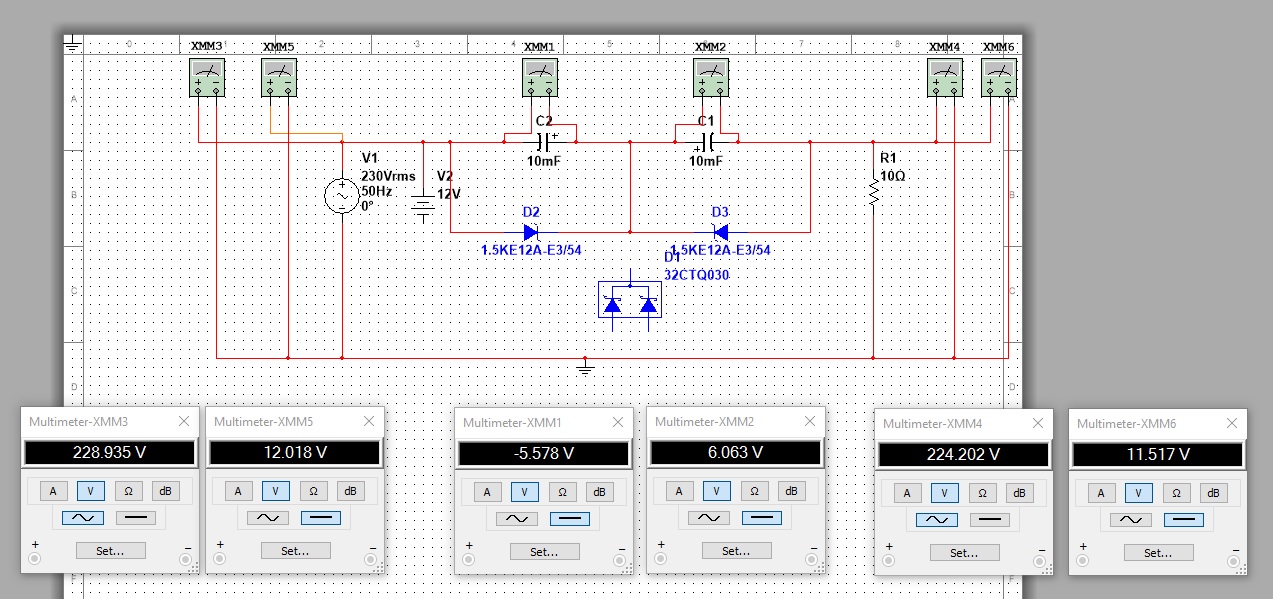1273x599 pixels.
Task: Click the XMM5 multimeter instrument in the schematic
Action: 279,77
